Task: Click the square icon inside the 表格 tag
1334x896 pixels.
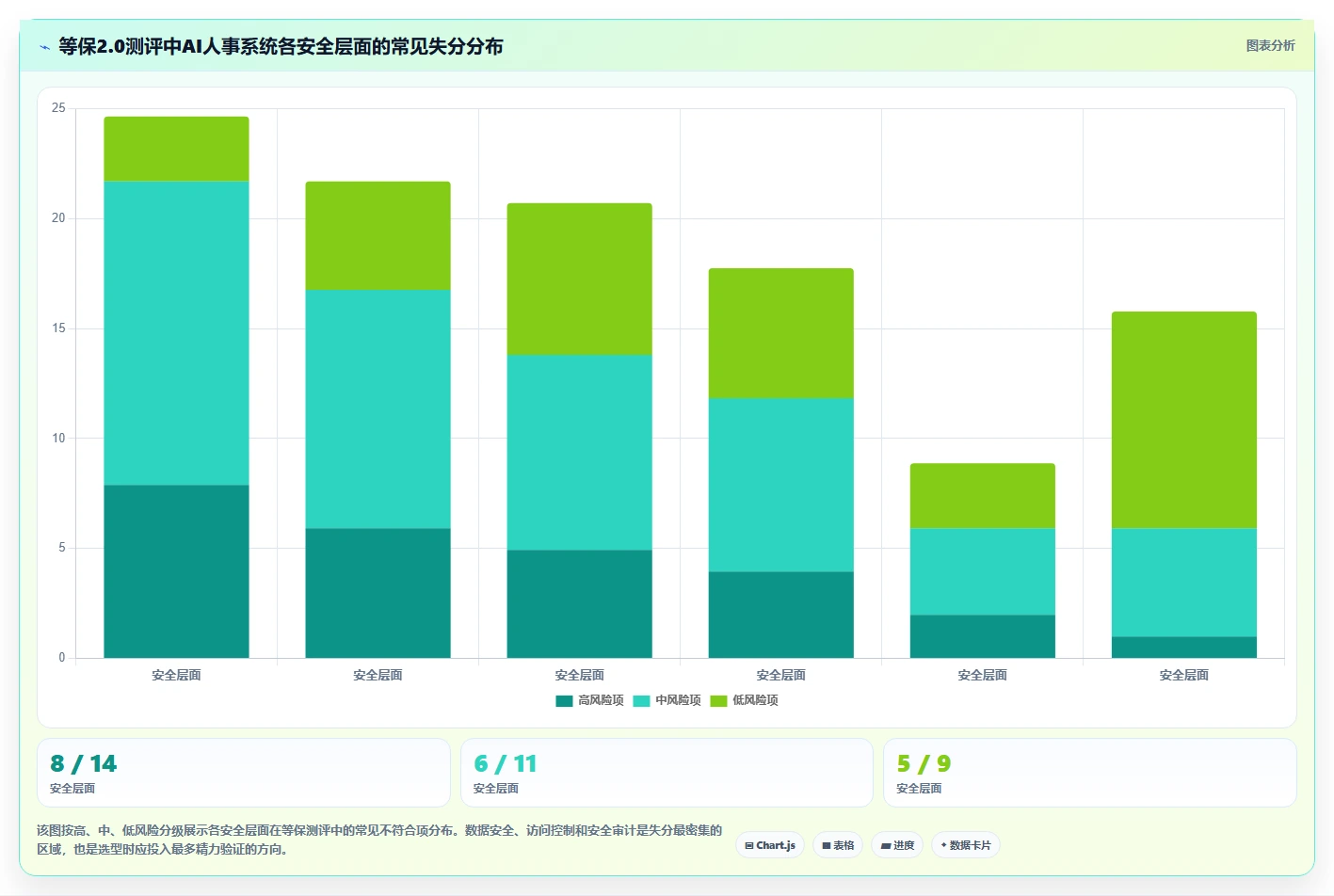Action: (827, 846)
